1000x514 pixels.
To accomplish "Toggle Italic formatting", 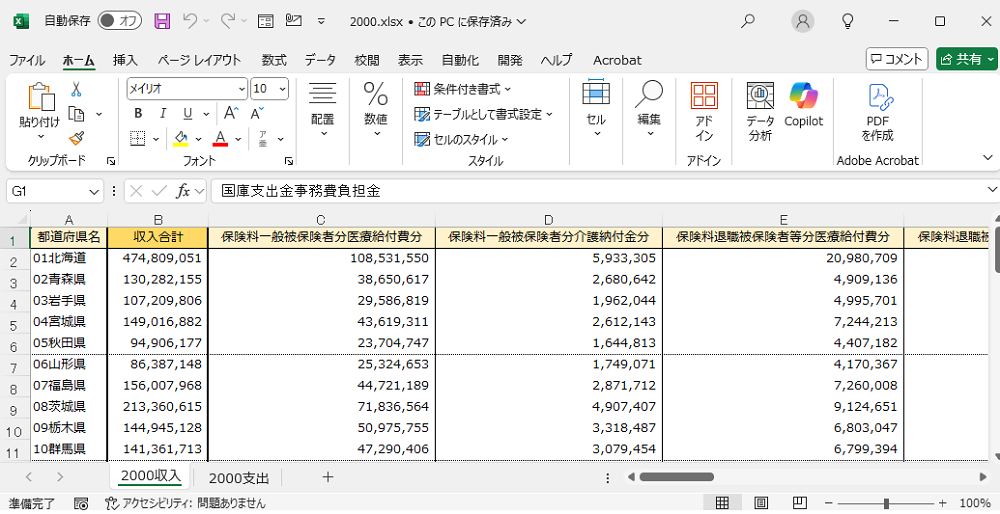I will (162, 114).
